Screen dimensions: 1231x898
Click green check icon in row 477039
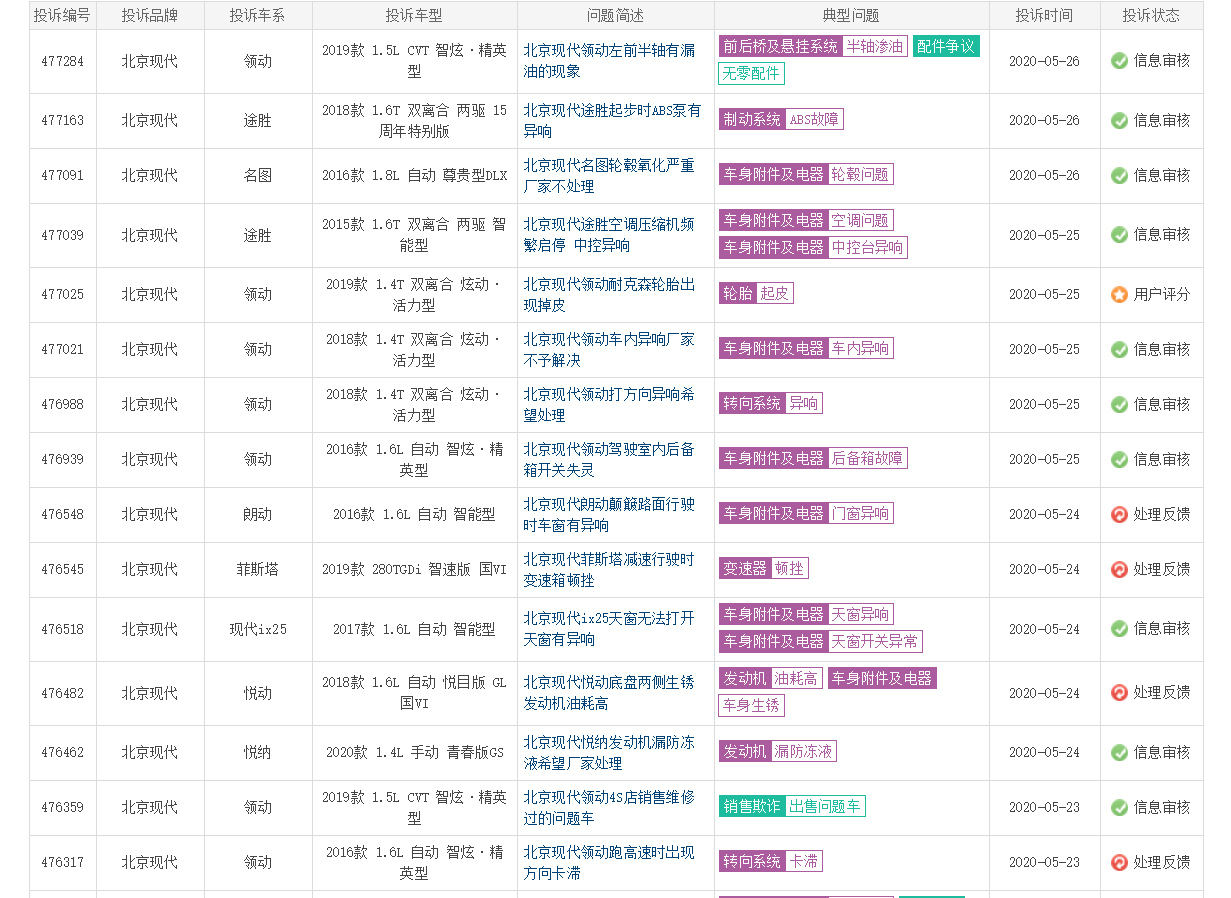click(x=1120, y=234)
